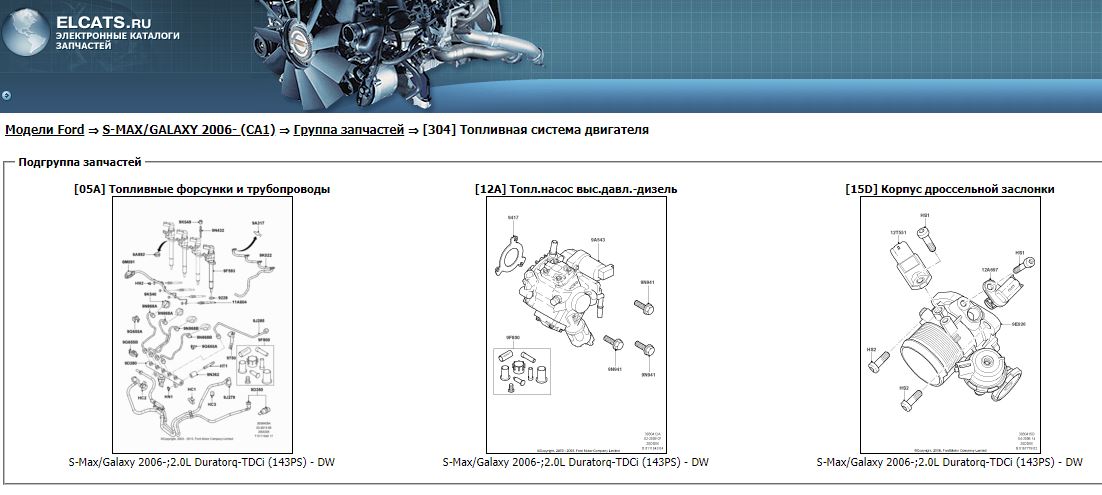This screenshot has height=495, width=1102.
Task: Open S-MAX/GALAXY 2006- (CA1) breadcrumb link
Action: pos(188,130)
